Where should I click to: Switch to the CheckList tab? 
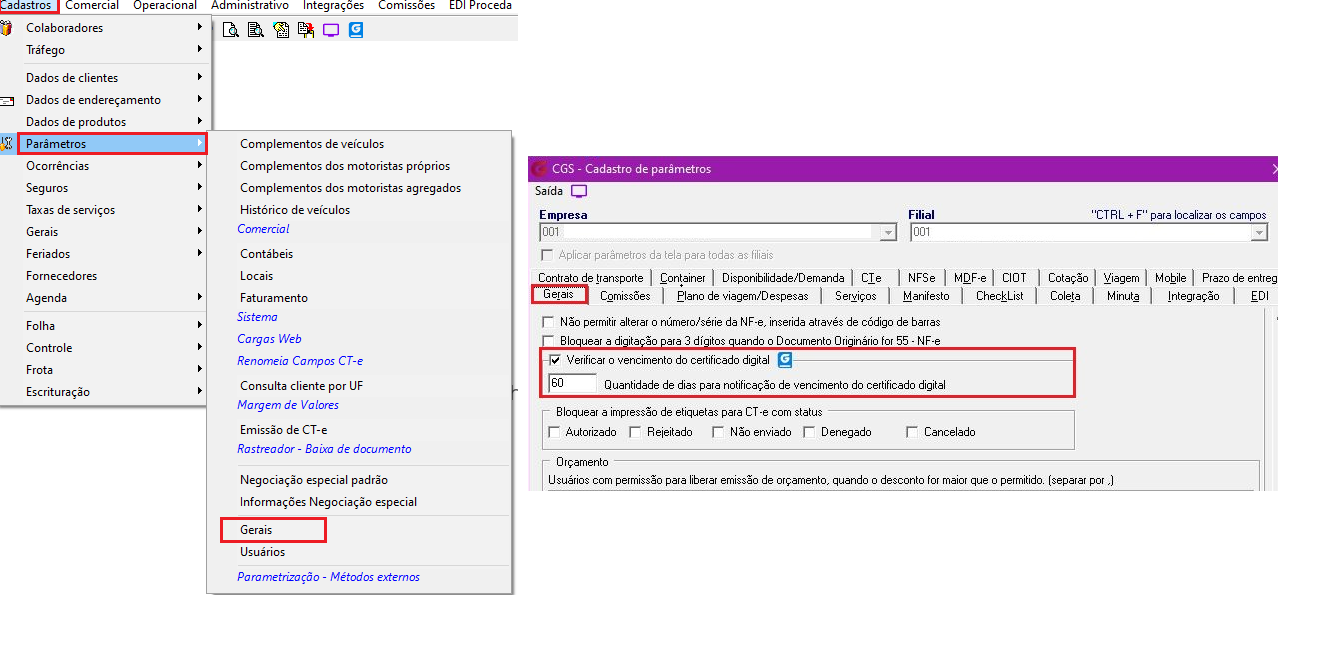[x=1000, y=296]
